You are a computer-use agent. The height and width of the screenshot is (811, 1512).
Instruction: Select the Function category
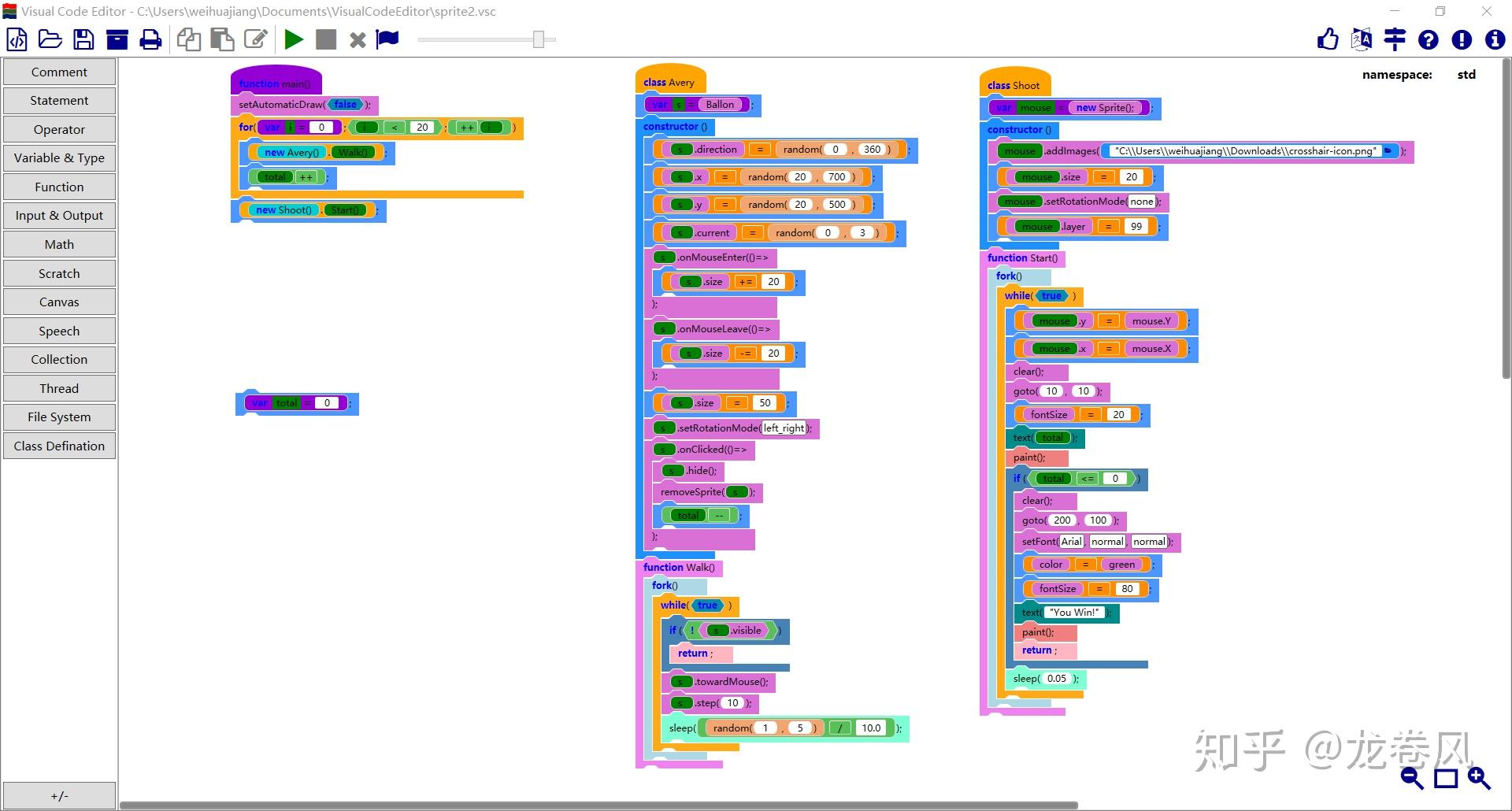59,187
